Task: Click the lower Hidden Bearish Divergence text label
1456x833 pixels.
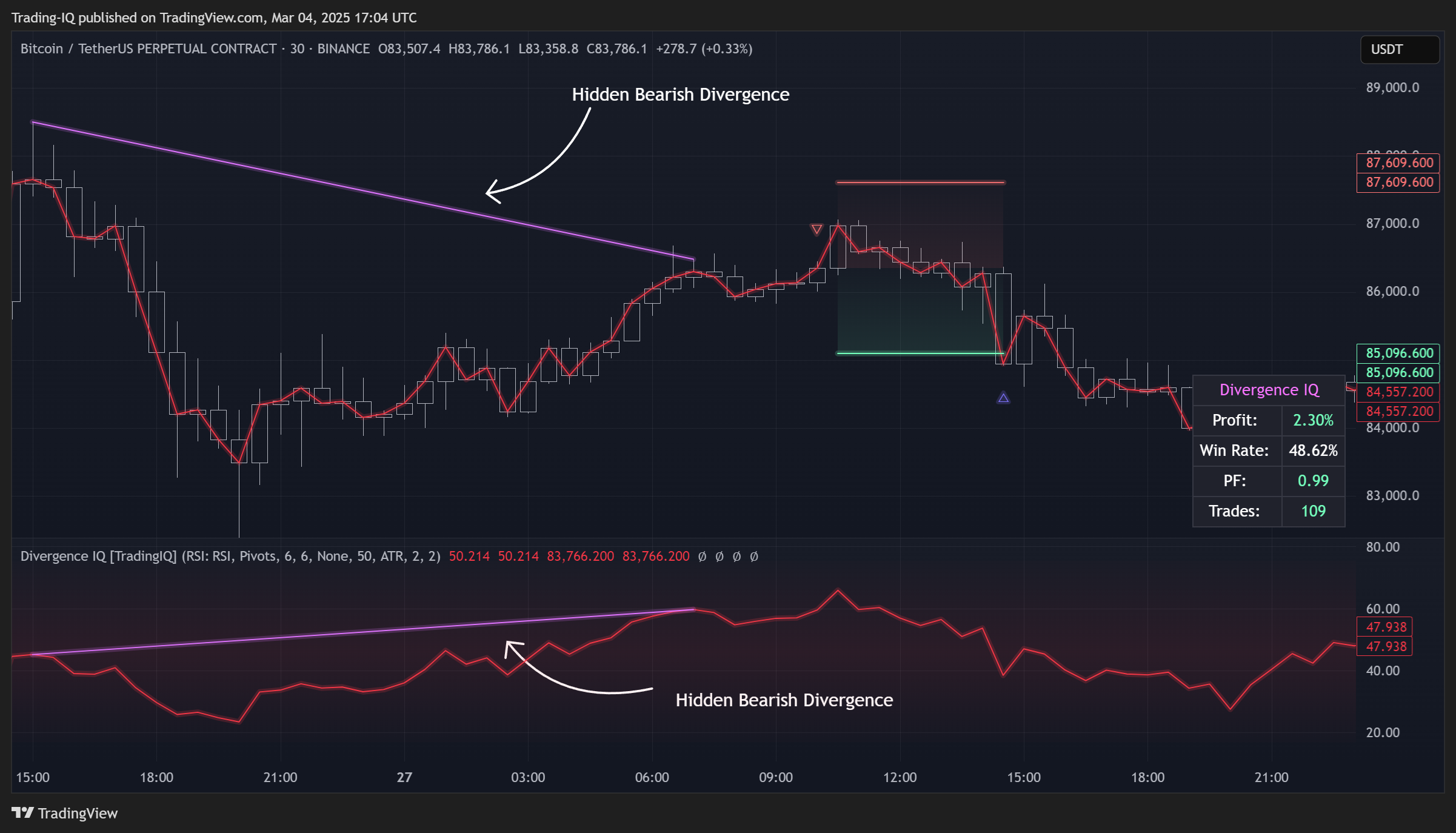Action: 784,700
